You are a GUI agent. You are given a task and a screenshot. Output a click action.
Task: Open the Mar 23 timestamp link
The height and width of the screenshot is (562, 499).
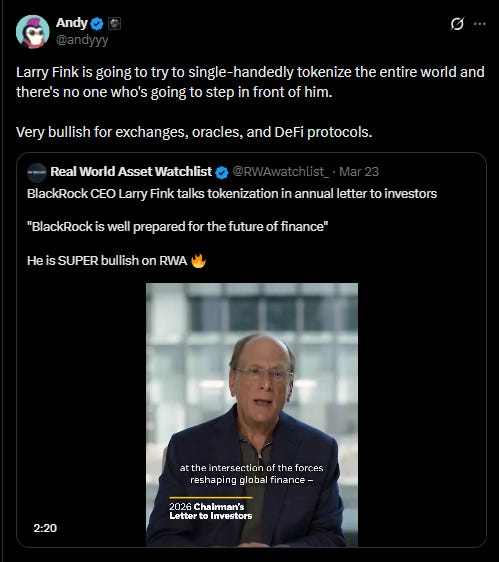[359, 172]
